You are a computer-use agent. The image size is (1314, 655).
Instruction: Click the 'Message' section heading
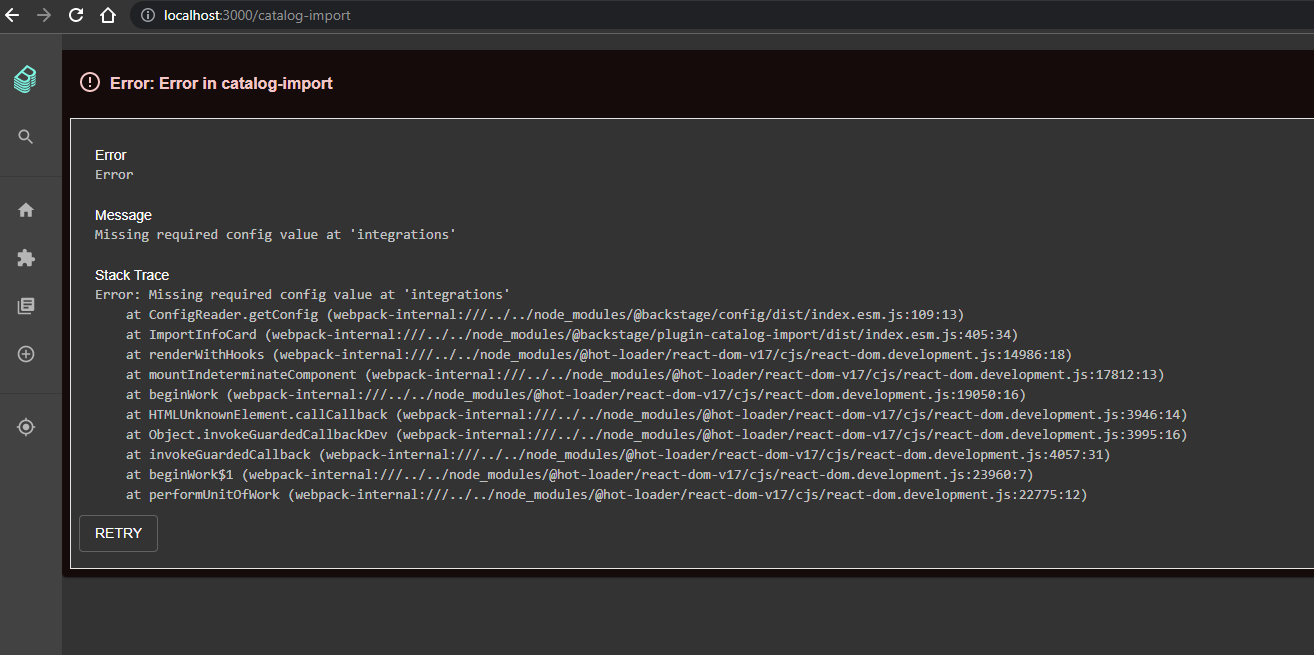click(x=123, y=214)
